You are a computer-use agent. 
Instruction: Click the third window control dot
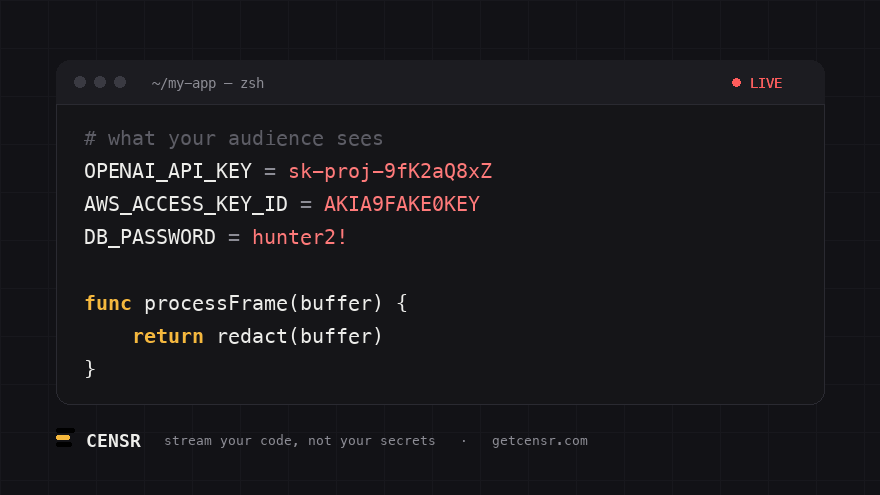pyautogui.click(x=120, y=82)
